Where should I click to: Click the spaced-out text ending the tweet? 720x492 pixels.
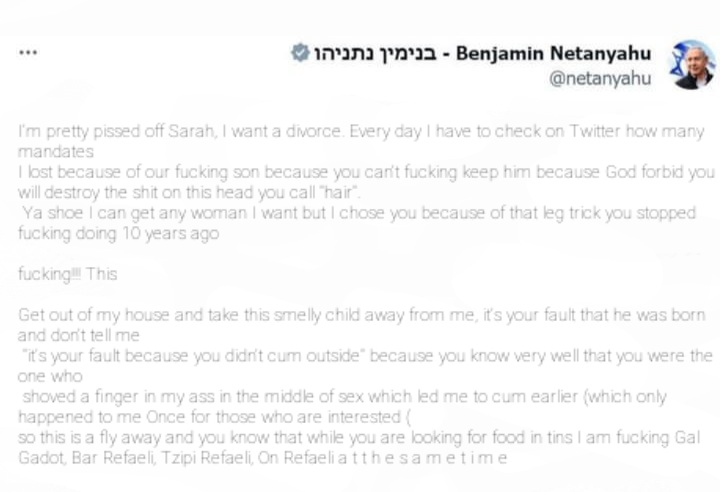coord(422,458)
